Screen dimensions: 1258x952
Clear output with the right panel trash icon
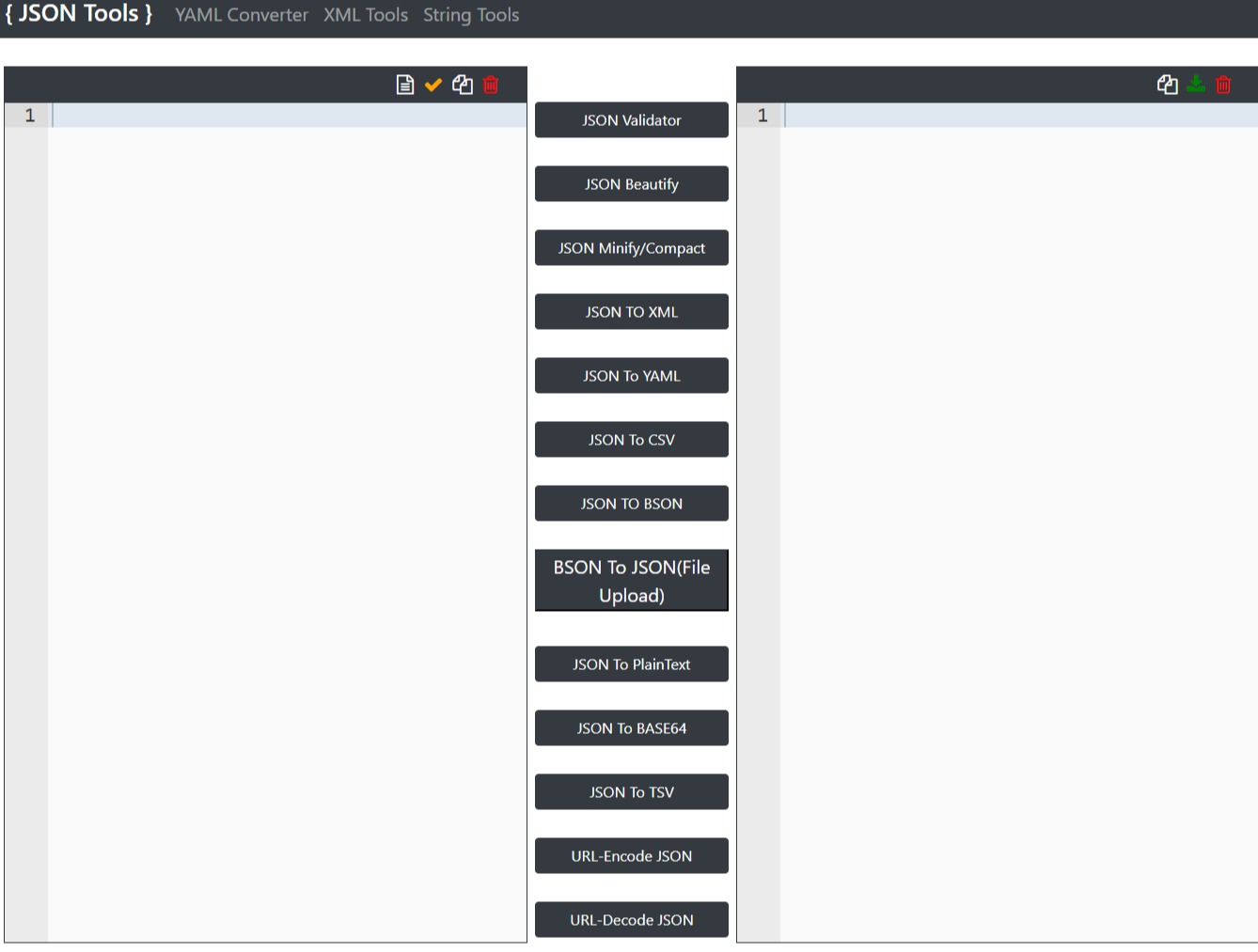click(x=1223, y=85)
